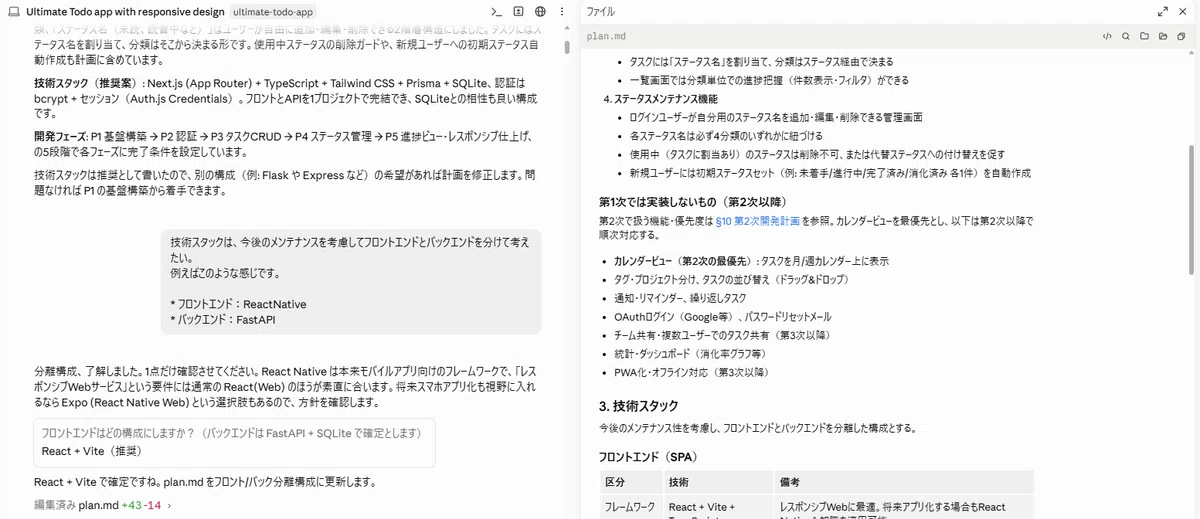Open the three-dot more options menu
Screen dimensions: 1200x519
click(562, 11)
